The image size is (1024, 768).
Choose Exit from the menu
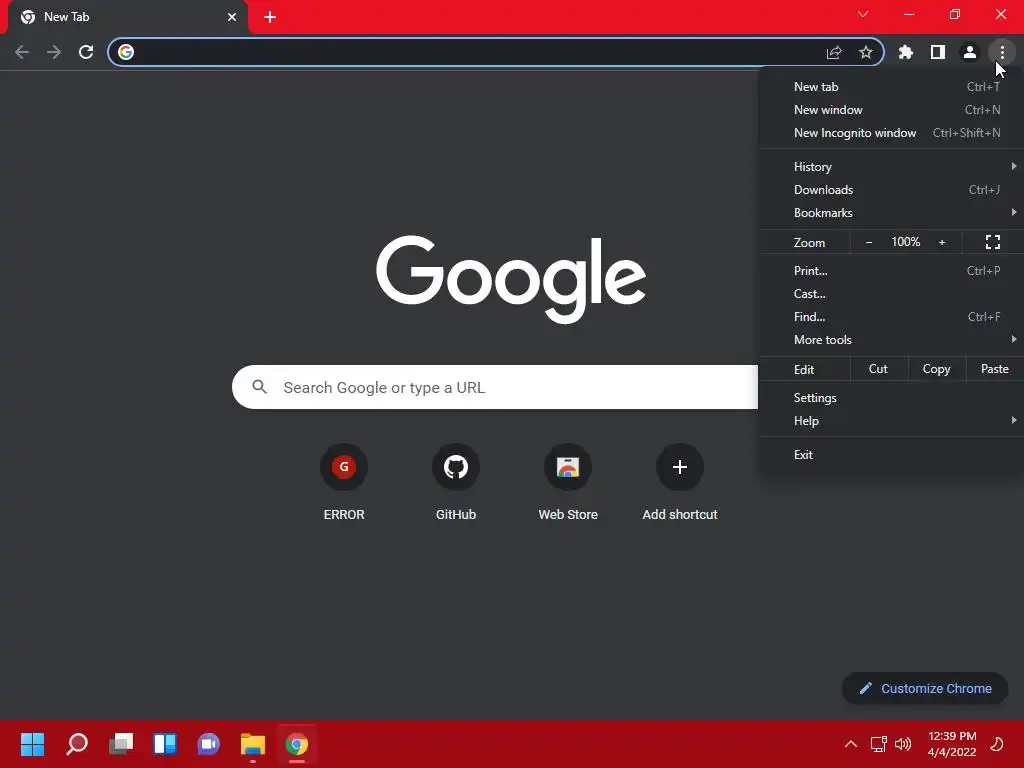(x=891, y=455)
